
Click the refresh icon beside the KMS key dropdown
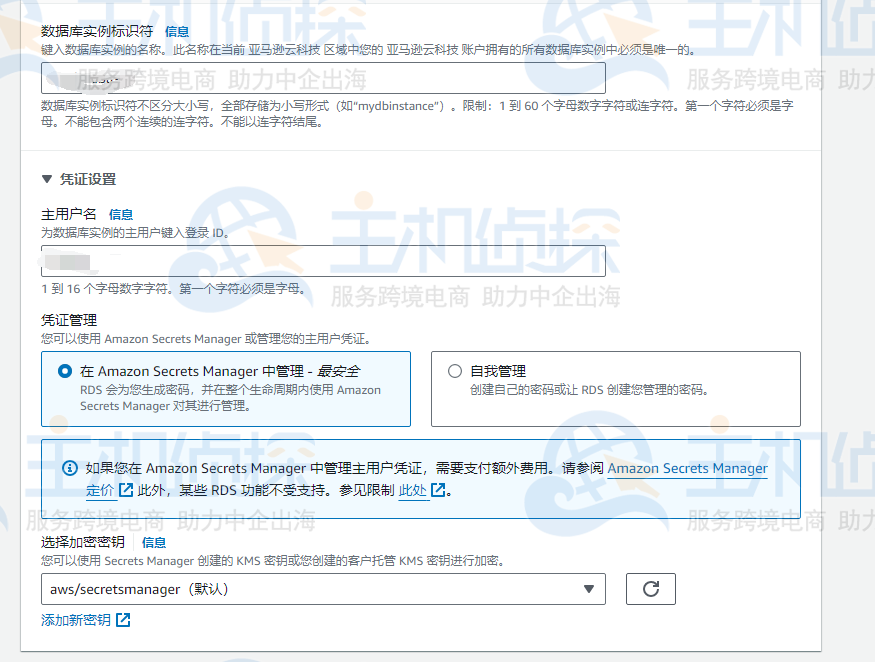tap(650, 589)
